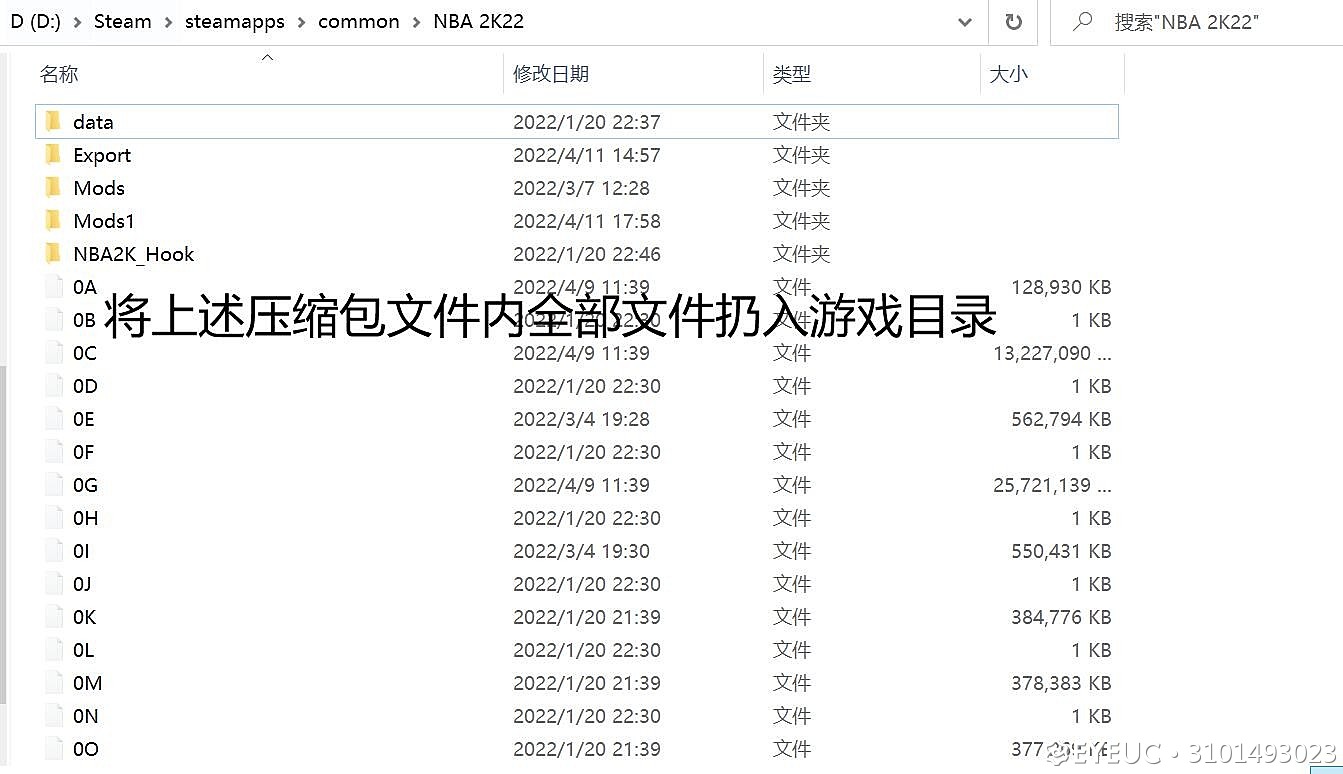Screen dimensions: 1343x774
Task: Click size 562,794 KB of 0E
Action: click(1061, 419)
